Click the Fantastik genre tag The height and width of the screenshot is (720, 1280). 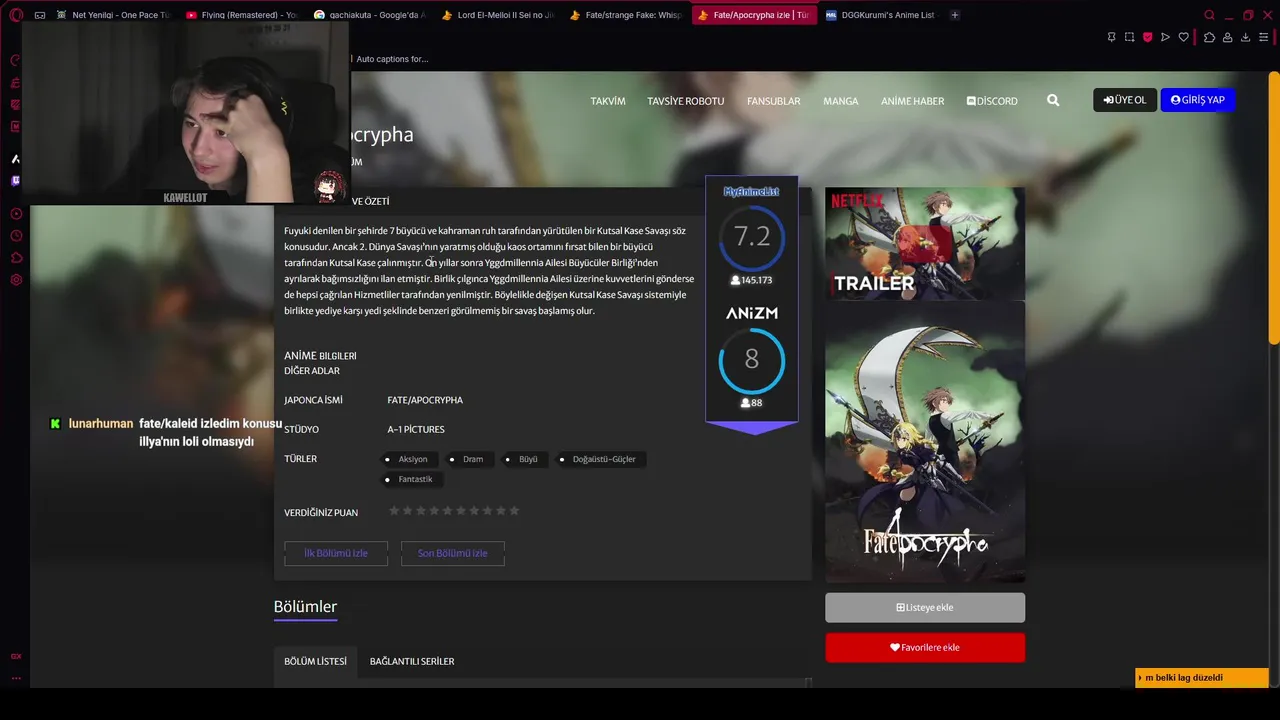(x=410, y=479)
